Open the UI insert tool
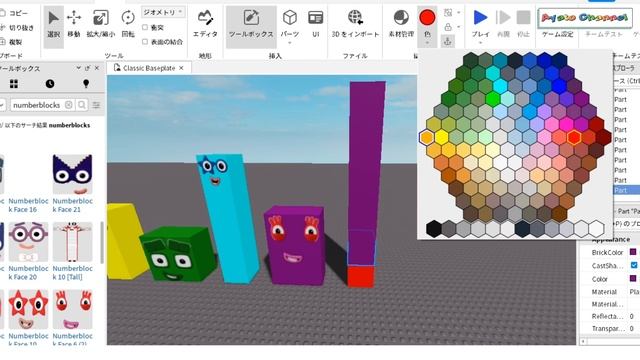640x360 pixels. coord(316,24)
